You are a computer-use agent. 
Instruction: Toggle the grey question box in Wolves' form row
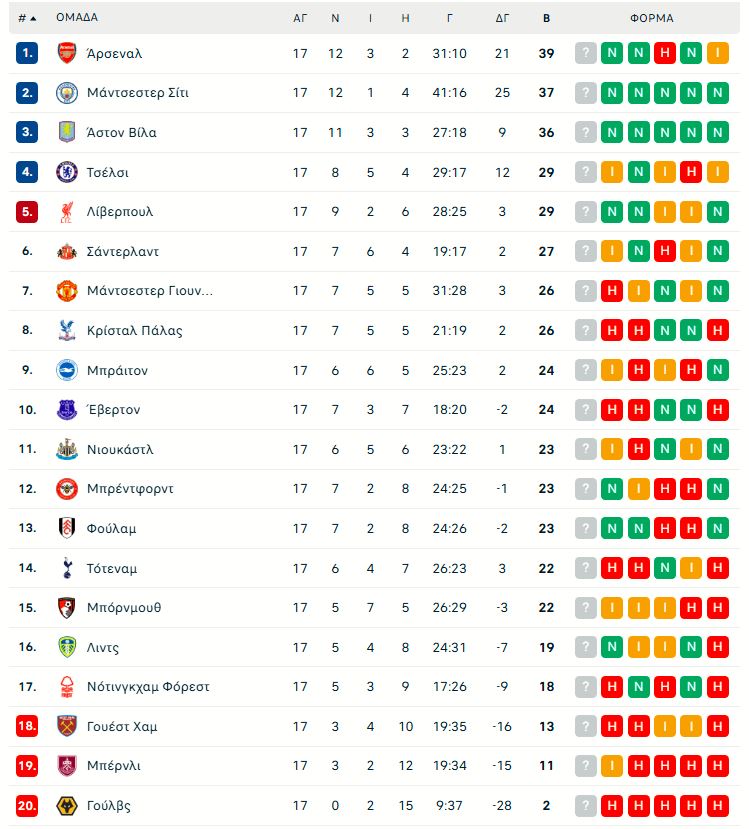(x=585, y=806)
